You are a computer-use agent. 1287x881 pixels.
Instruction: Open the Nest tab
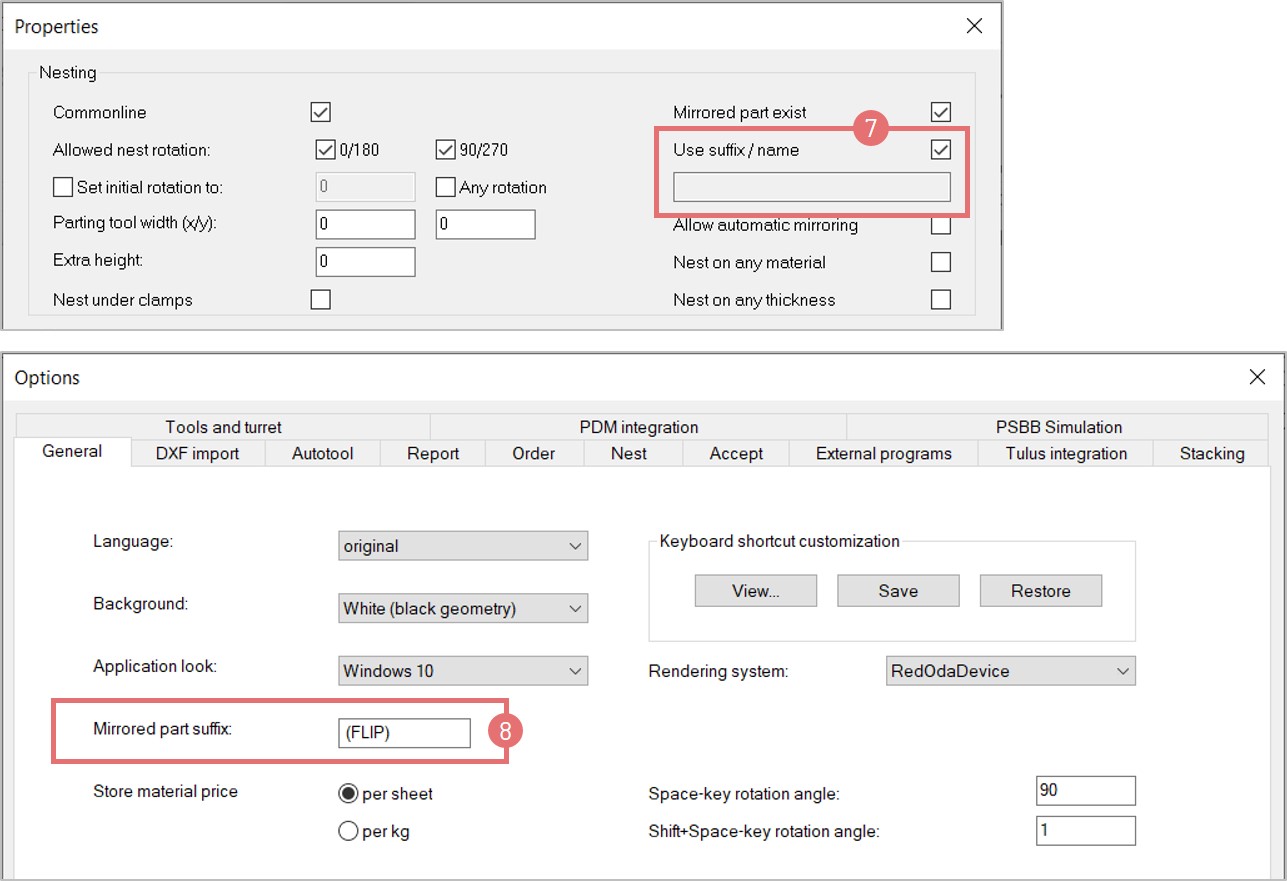pos(628,453)
